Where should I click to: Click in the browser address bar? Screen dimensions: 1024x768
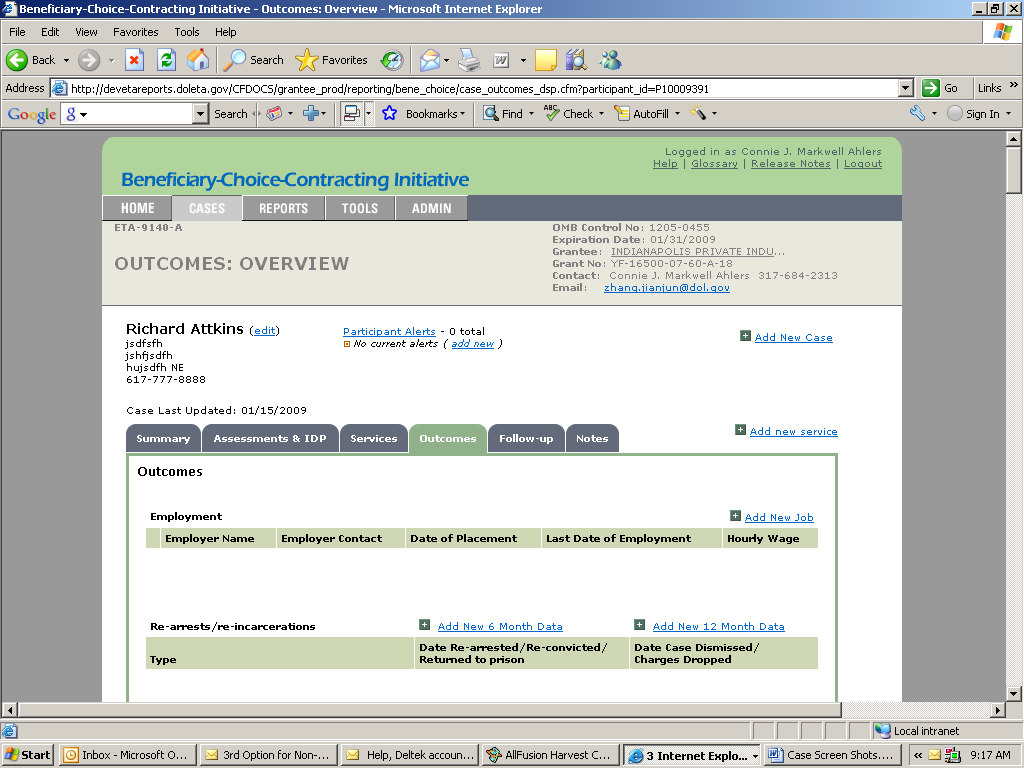click(x=482, y=88)
